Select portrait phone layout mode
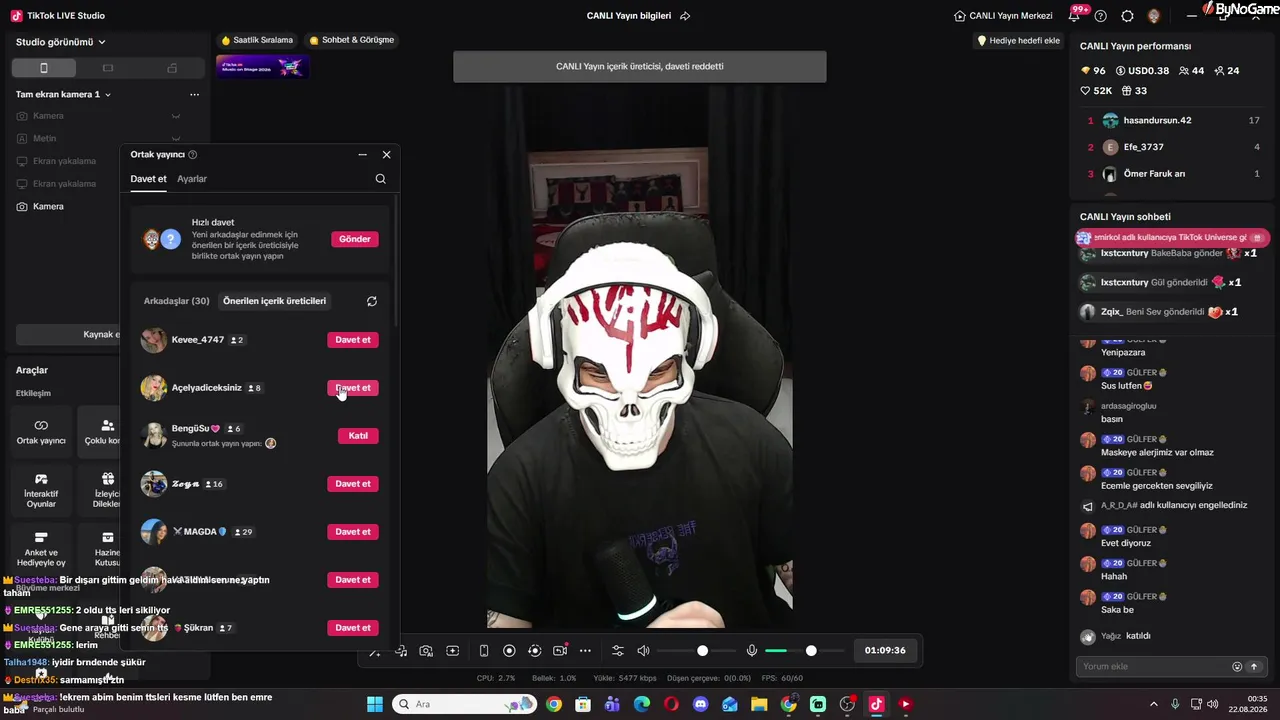The image size is (1280, 720). pos(43,68)
